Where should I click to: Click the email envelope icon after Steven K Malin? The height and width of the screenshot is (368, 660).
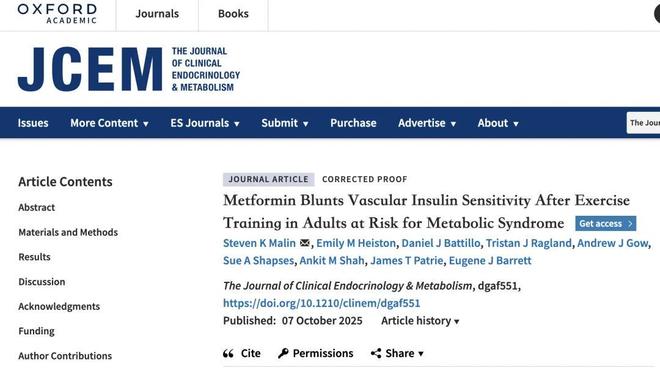coord(305,243)
